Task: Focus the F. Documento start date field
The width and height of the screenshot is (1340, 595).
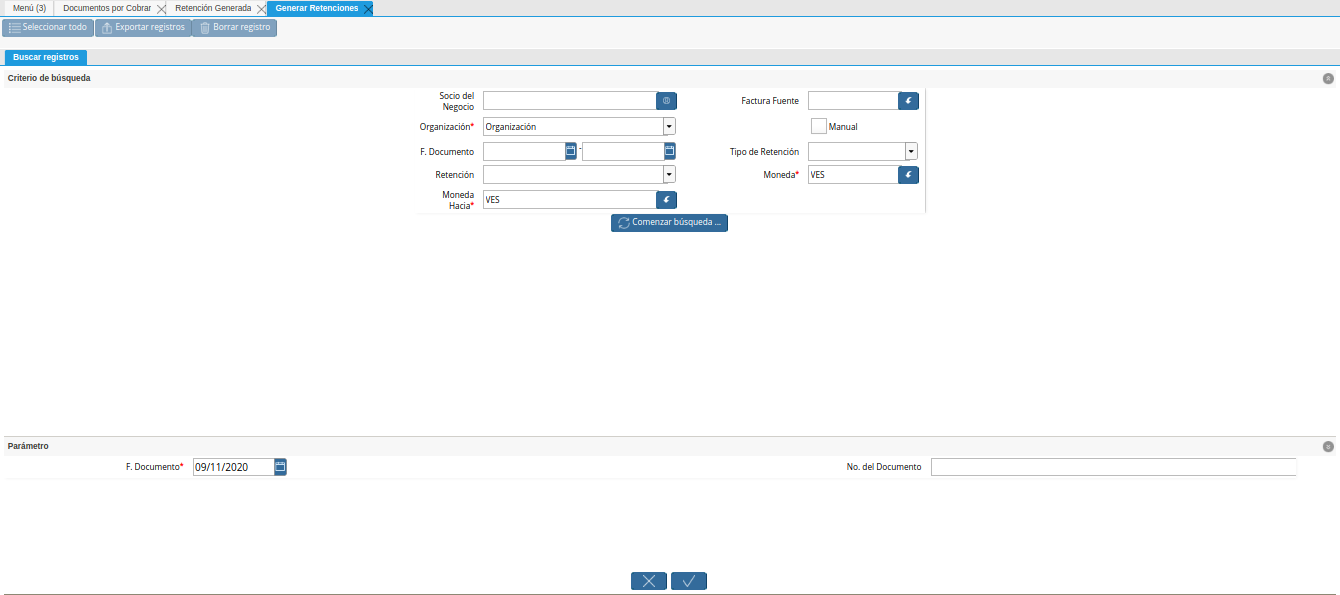Action: [x=524, y=151]
